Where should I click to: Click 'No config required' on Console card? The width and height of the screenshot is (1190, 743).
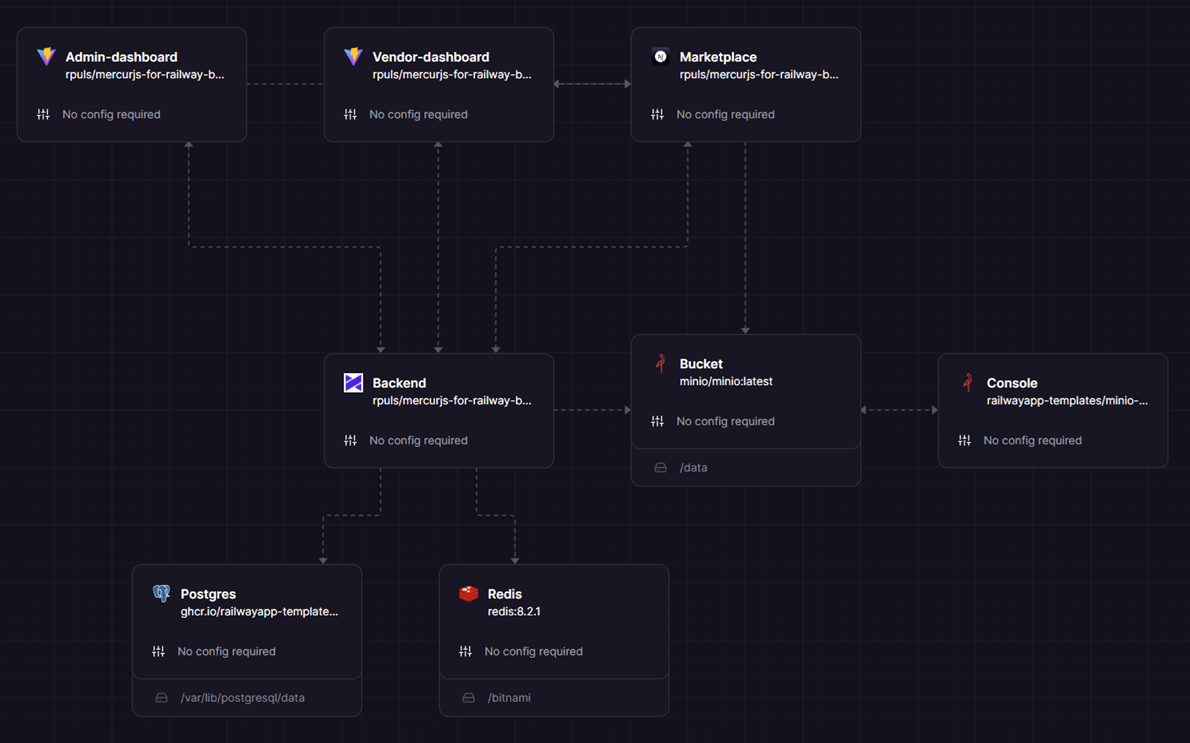1032,440
